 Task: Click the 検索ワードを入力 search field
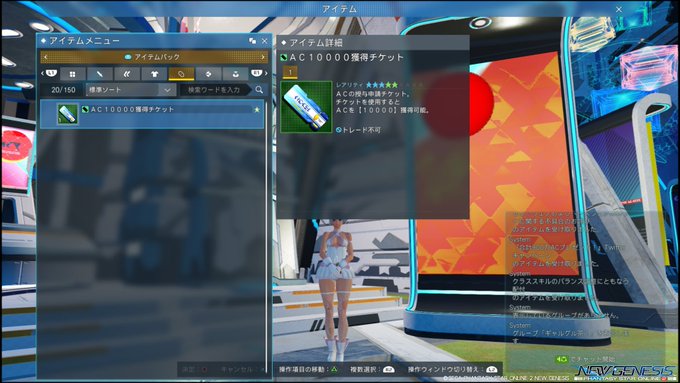click(214, 90)
